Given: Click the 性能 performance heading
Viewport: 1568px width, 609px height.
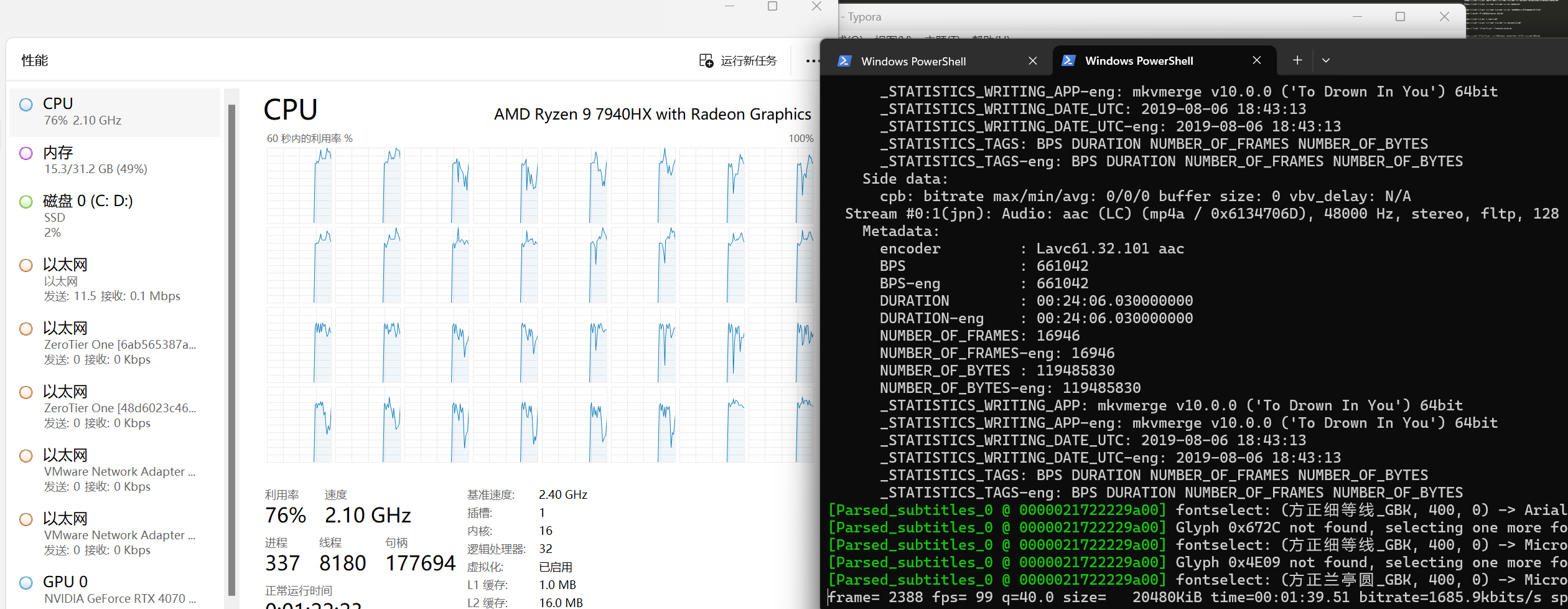Looking at the screenshot, I should (x=35, y=60).
